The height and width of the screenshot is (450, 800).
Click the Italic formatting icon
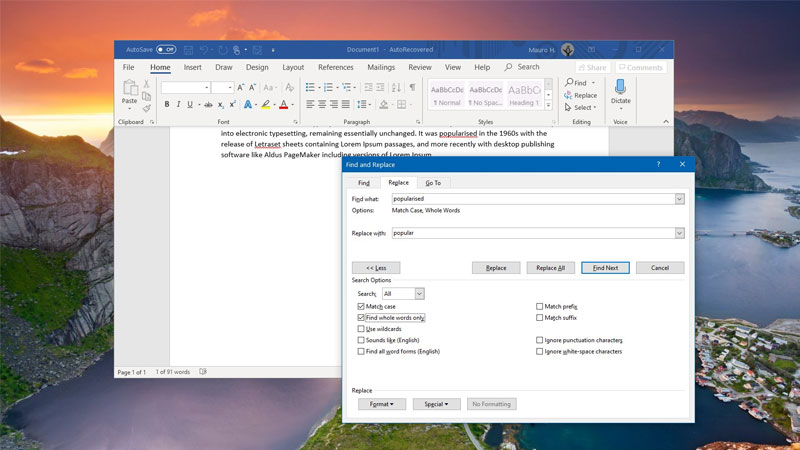coord(178,104)
